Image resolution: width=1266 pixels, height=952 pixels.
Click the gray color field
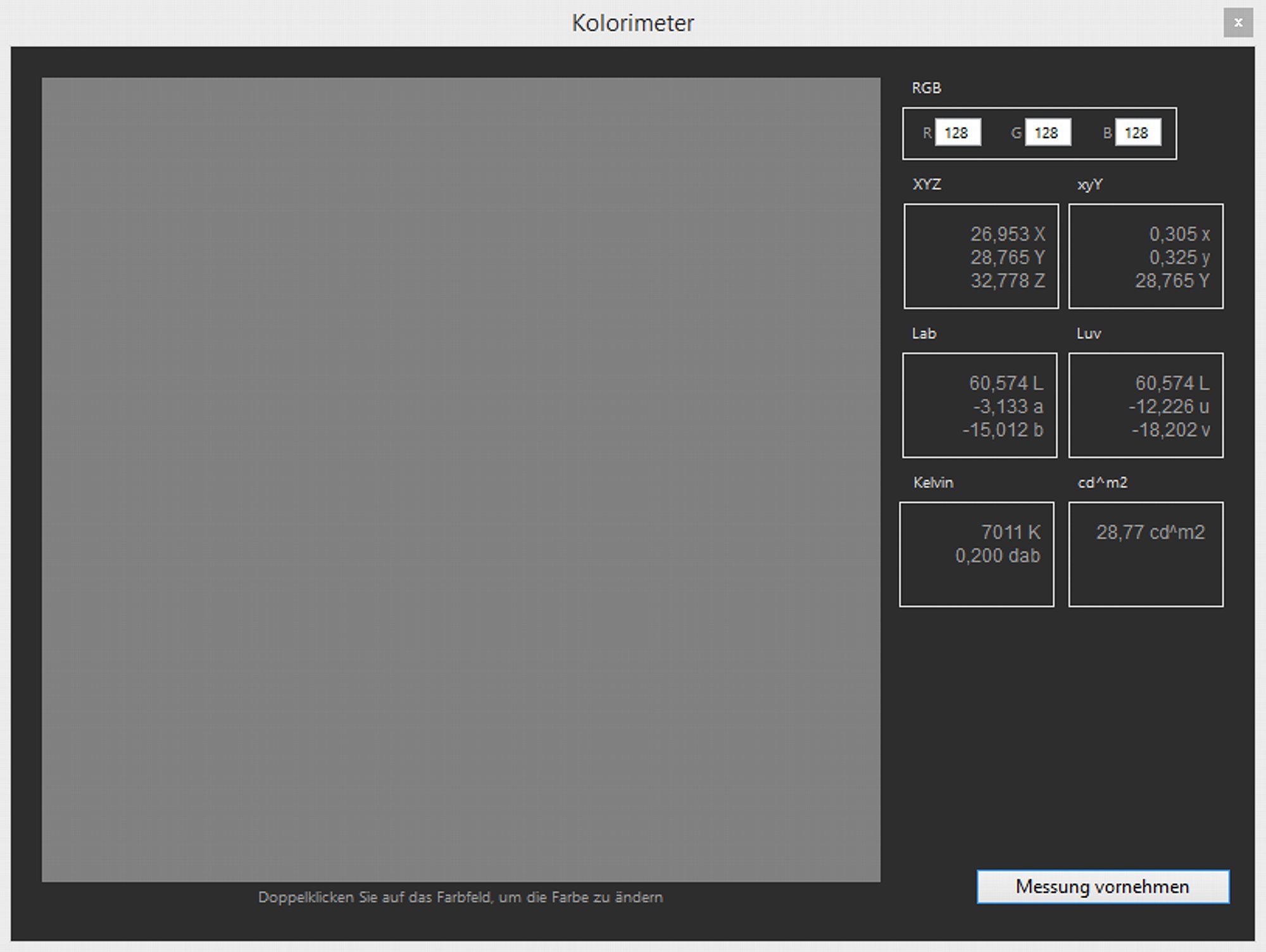click(x=461, y=480)
